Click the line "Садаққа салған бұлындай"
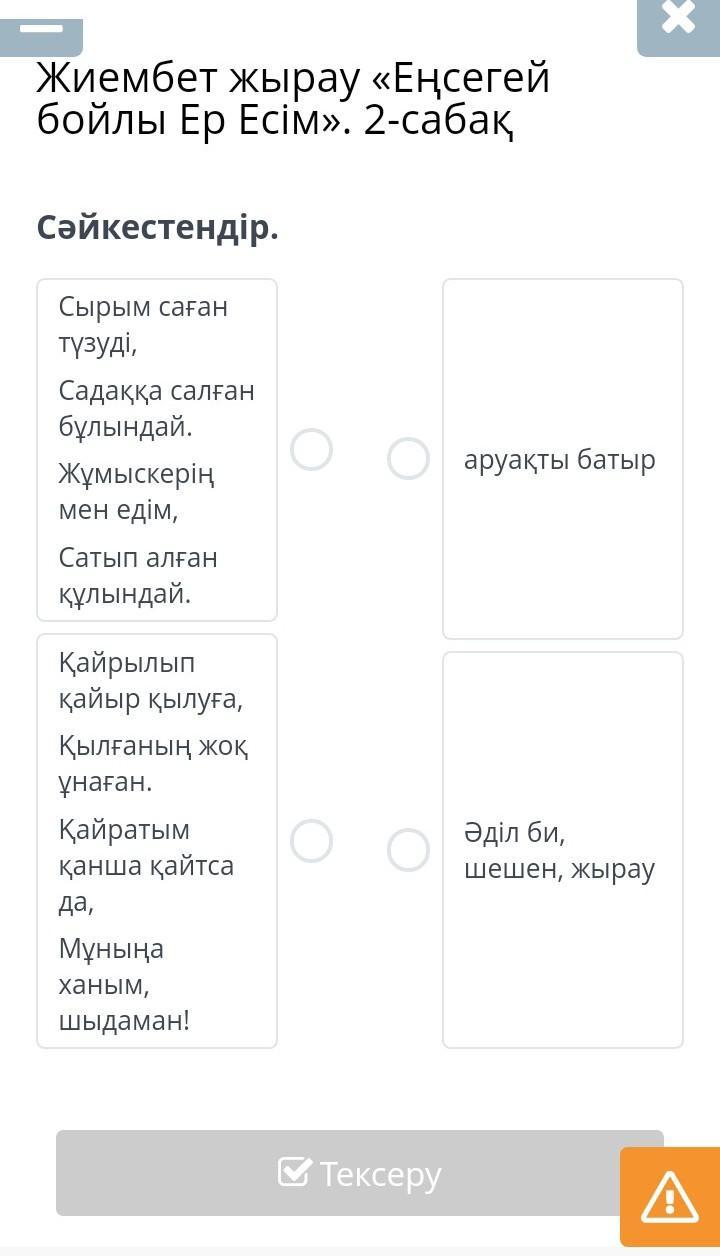 pos(156,408)
